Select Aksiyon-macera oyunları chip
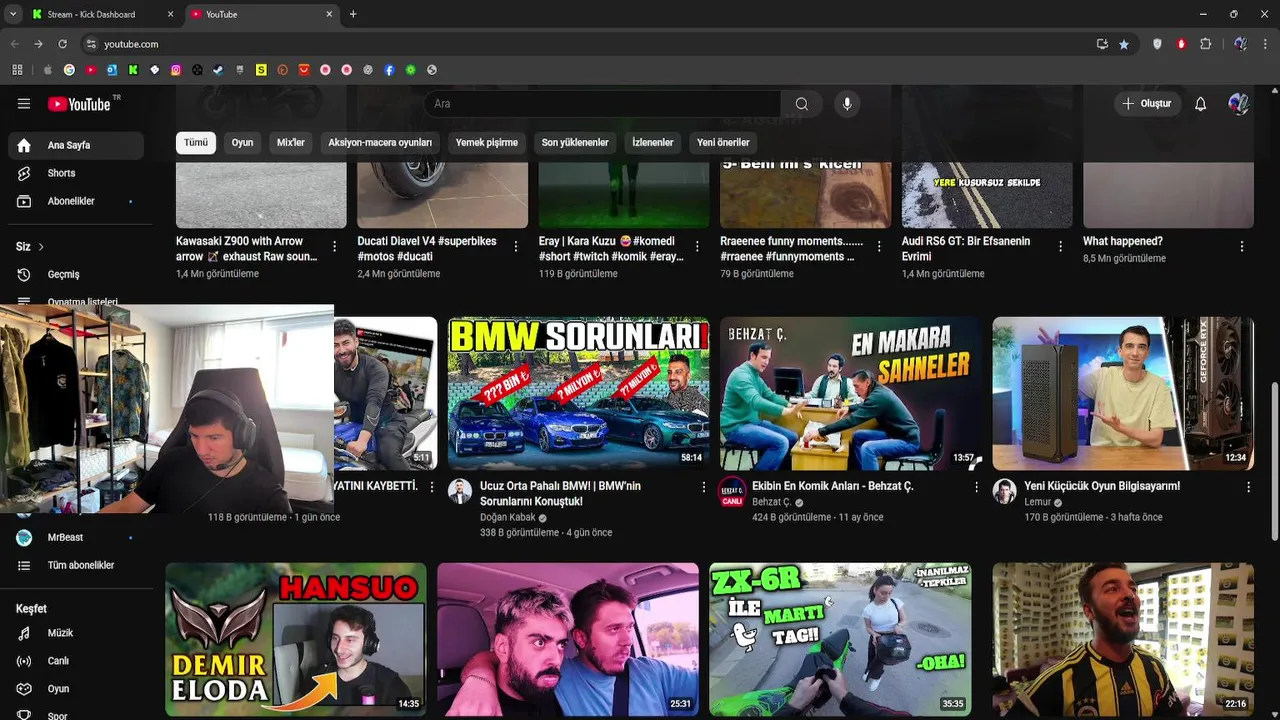The width and height of the screenshot is (1280, 720). coord(380,142)
